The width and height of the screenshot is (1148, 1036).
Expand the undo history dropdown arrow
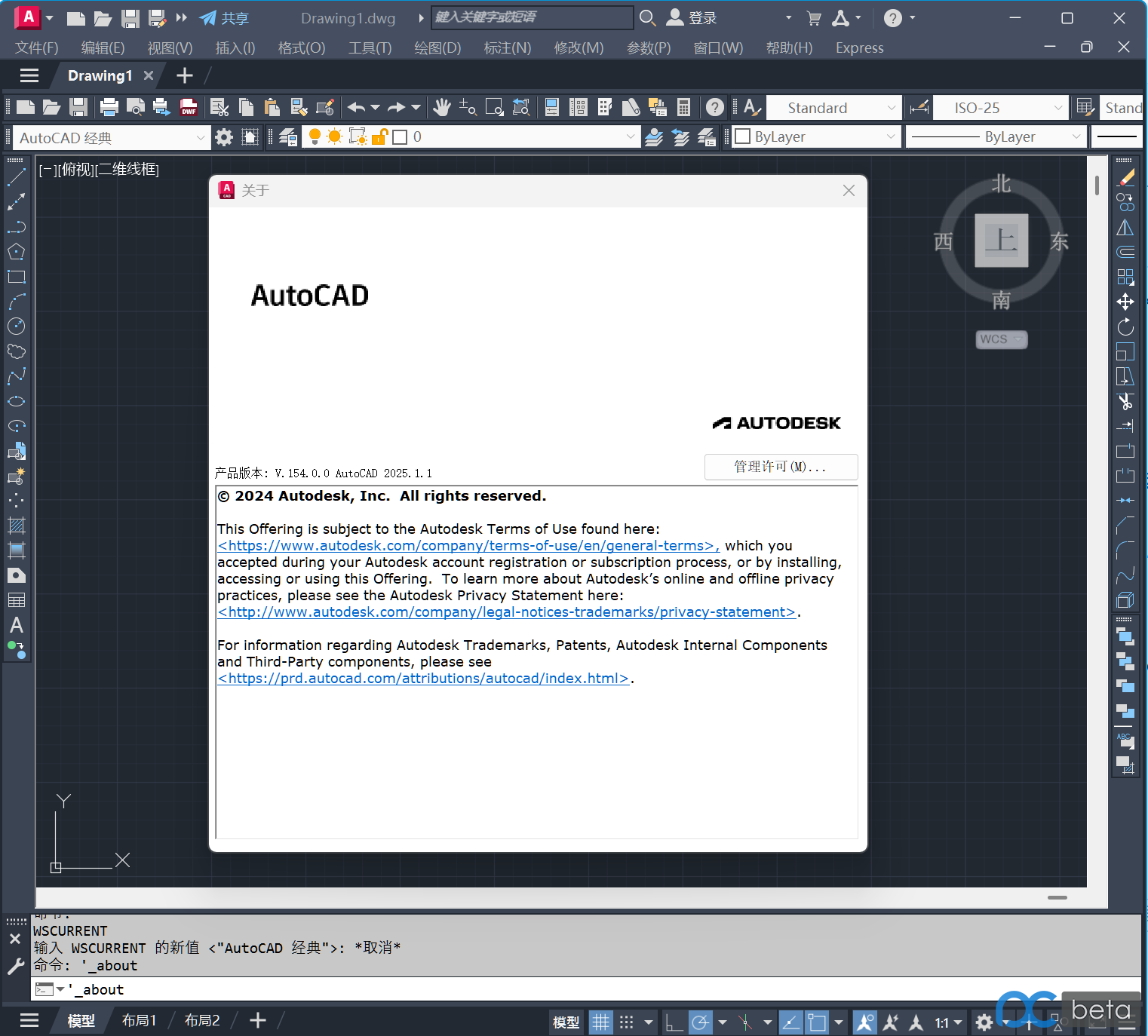coord(375,107)
